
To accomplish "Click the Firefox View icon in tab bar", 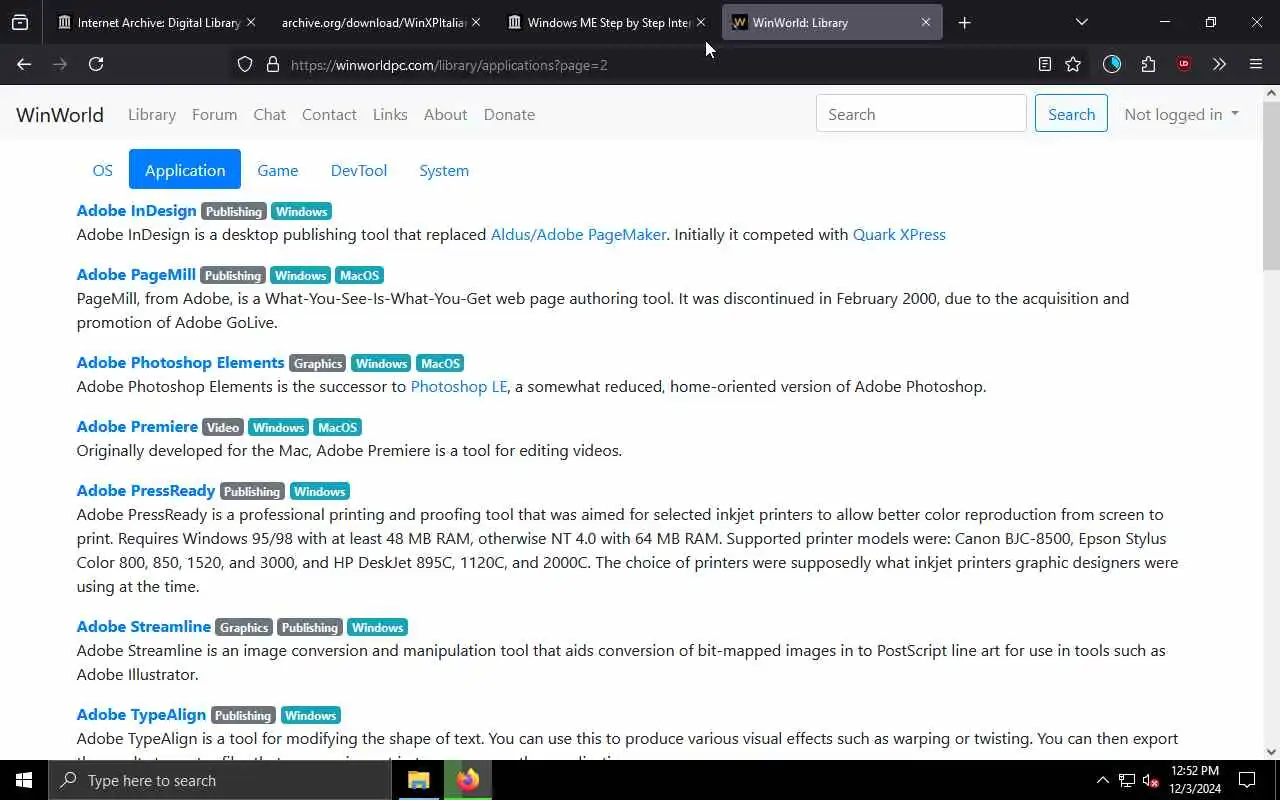I will [20, 22].
